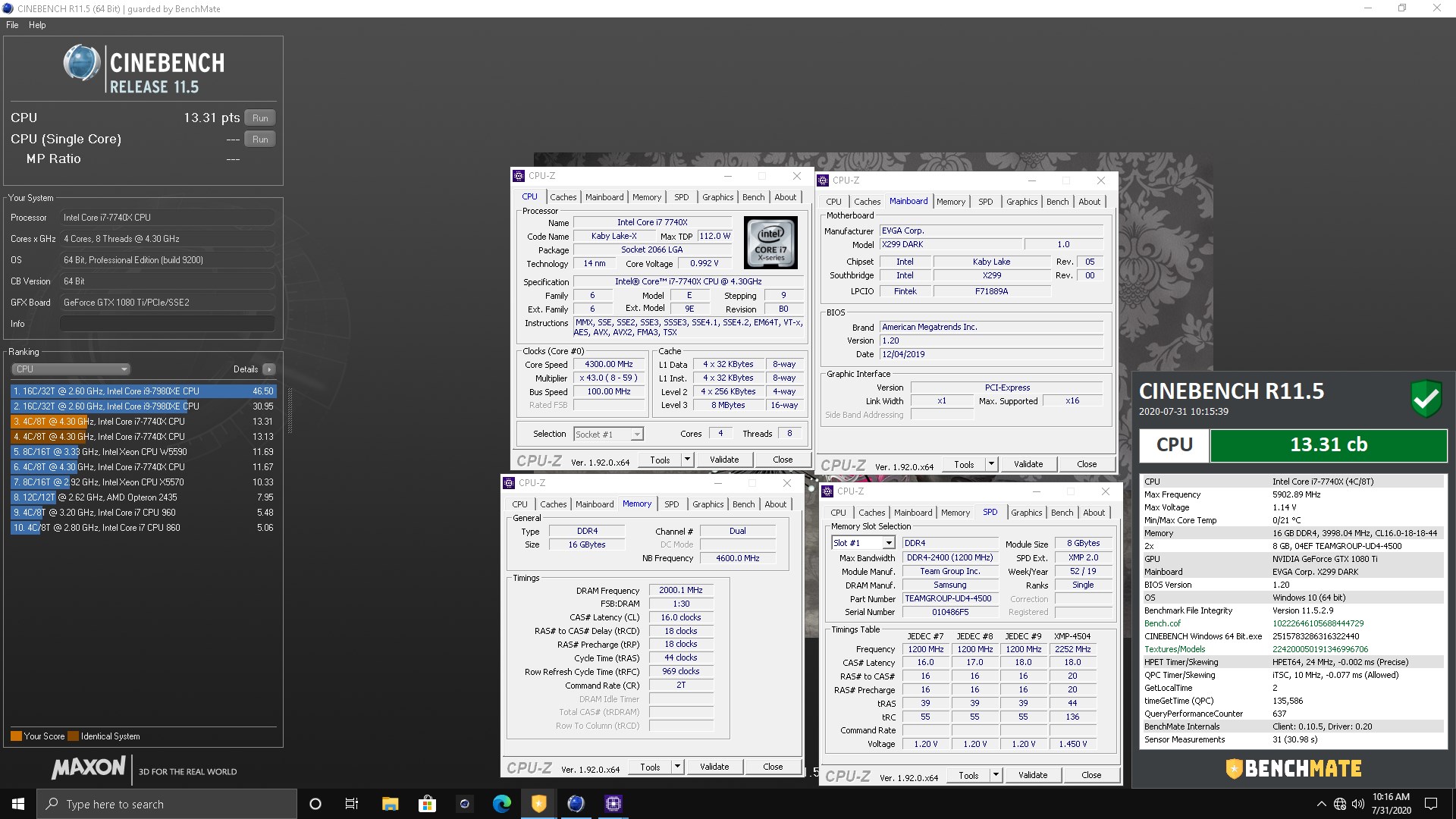
Task: Click Tools button in Memory window
Action: coord(650,767)
